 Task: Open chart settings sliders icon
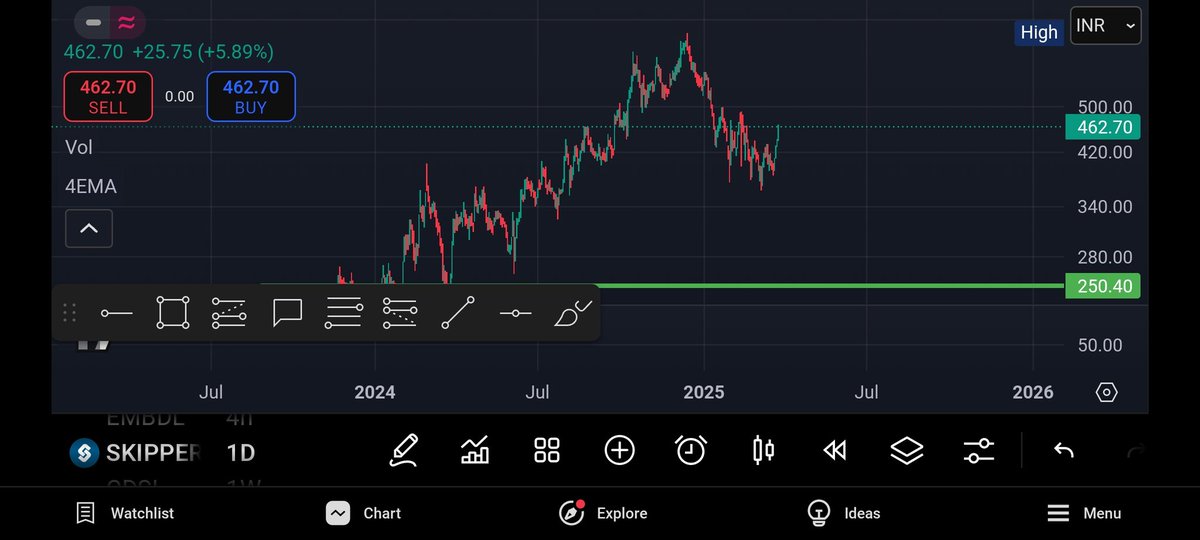click(x=979, y=451)
